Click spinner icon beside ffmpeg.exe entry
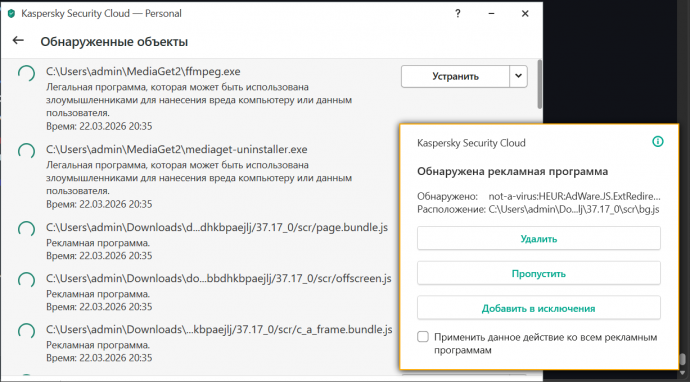 [26, 74]
